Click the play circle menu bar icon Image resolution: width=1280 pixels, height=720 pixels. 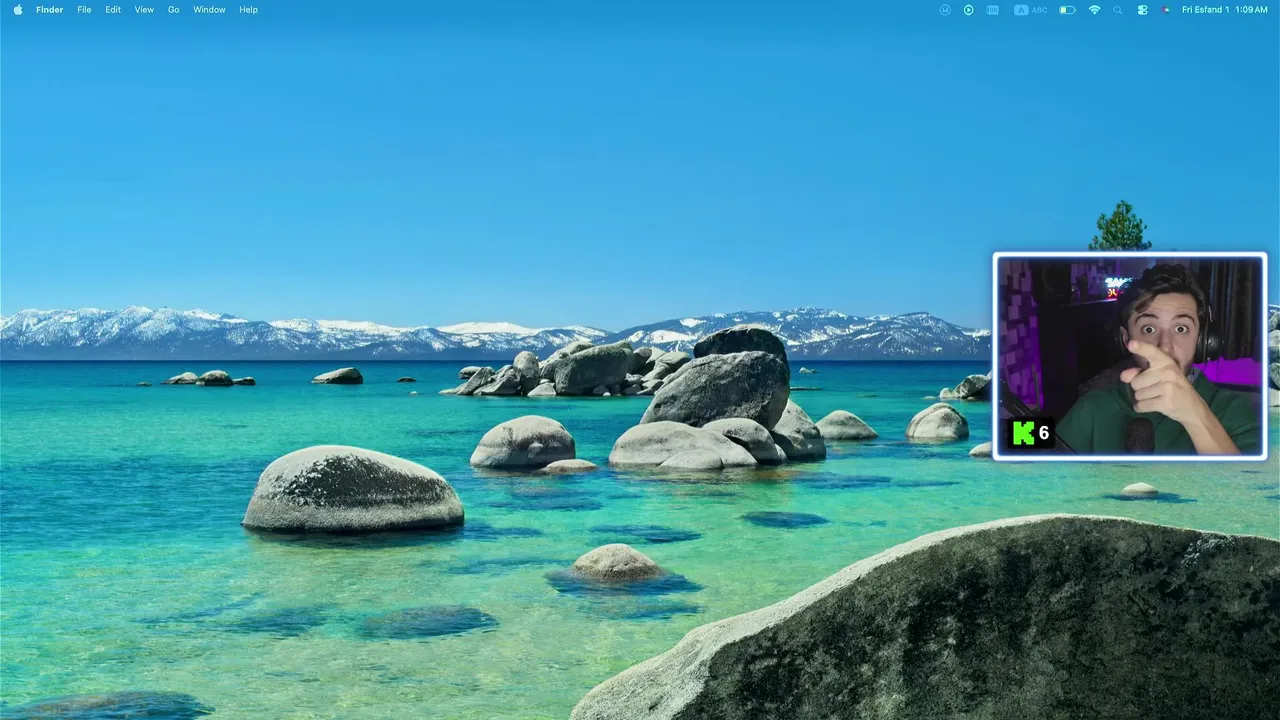(968, 9)
